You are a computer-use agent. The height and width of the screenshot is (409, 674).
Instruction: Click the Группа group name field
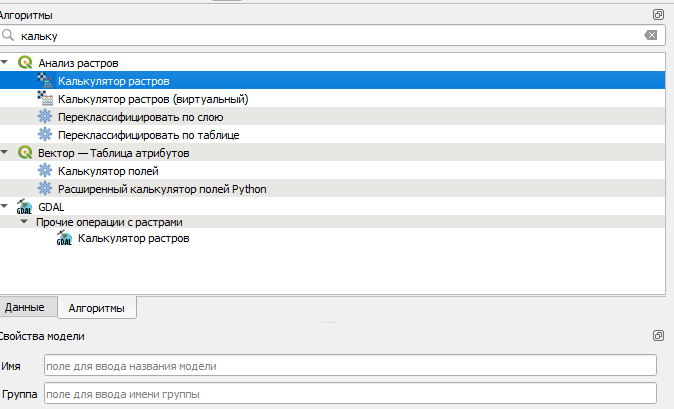(350, 394)
